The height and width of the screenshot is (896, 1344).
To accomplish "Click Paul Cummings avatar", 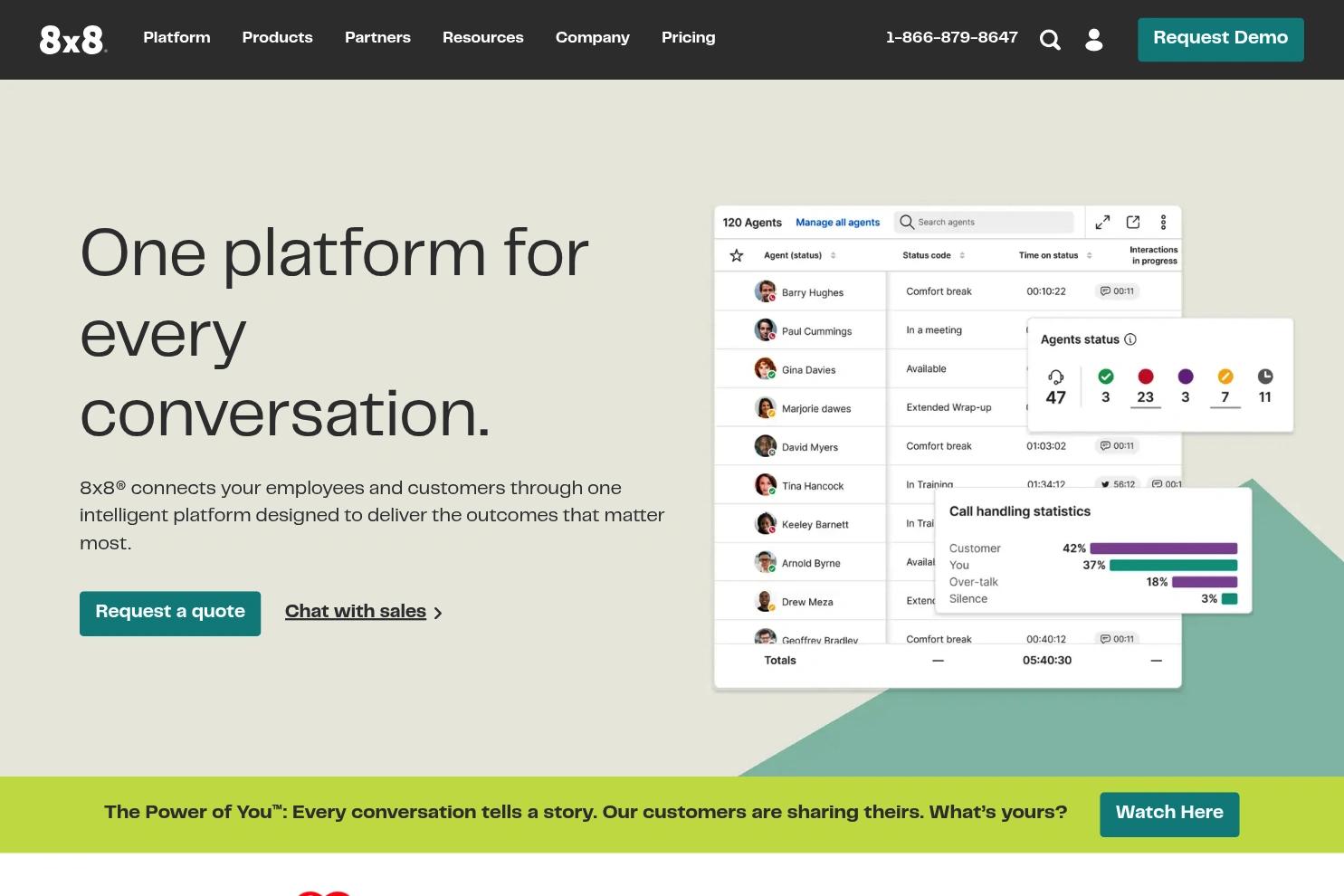I will coord(766,330).
